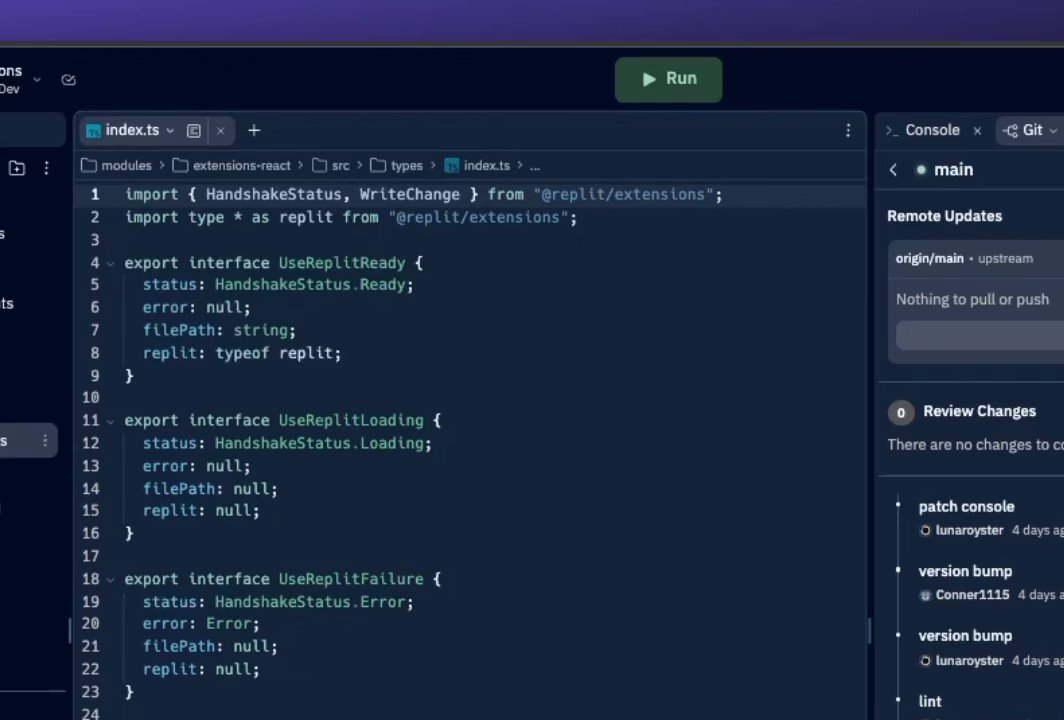This screenshot has width=1064, height=720.
Task: Click the breadcrumb ellipsis item
Action: (535, 166)
